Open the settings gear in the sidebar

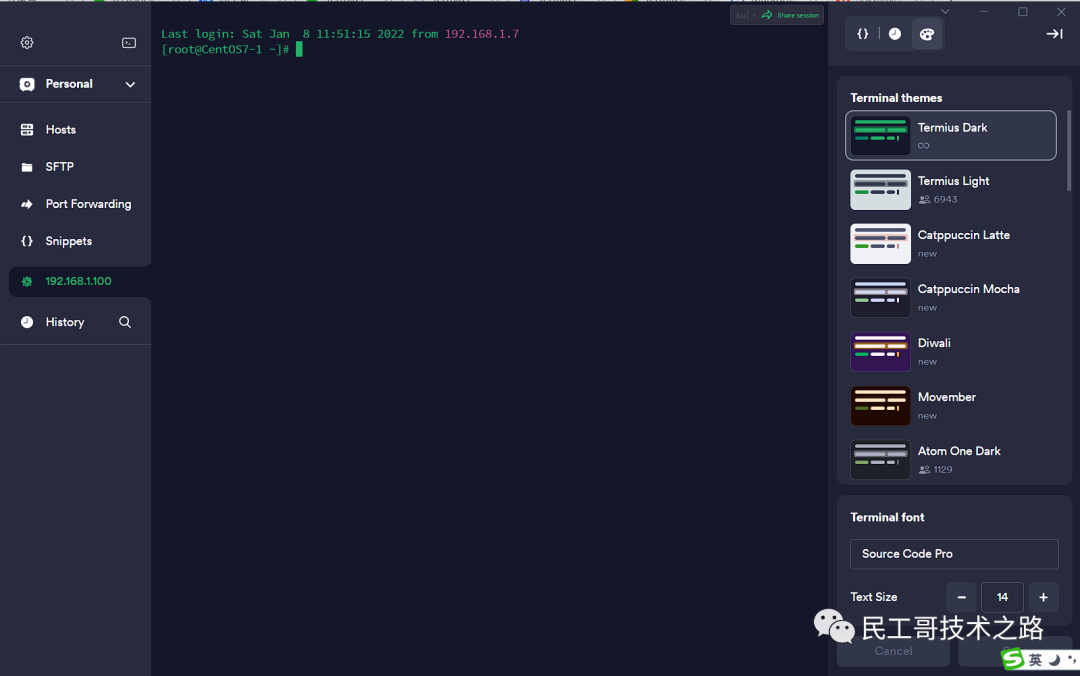pos(27,43)
